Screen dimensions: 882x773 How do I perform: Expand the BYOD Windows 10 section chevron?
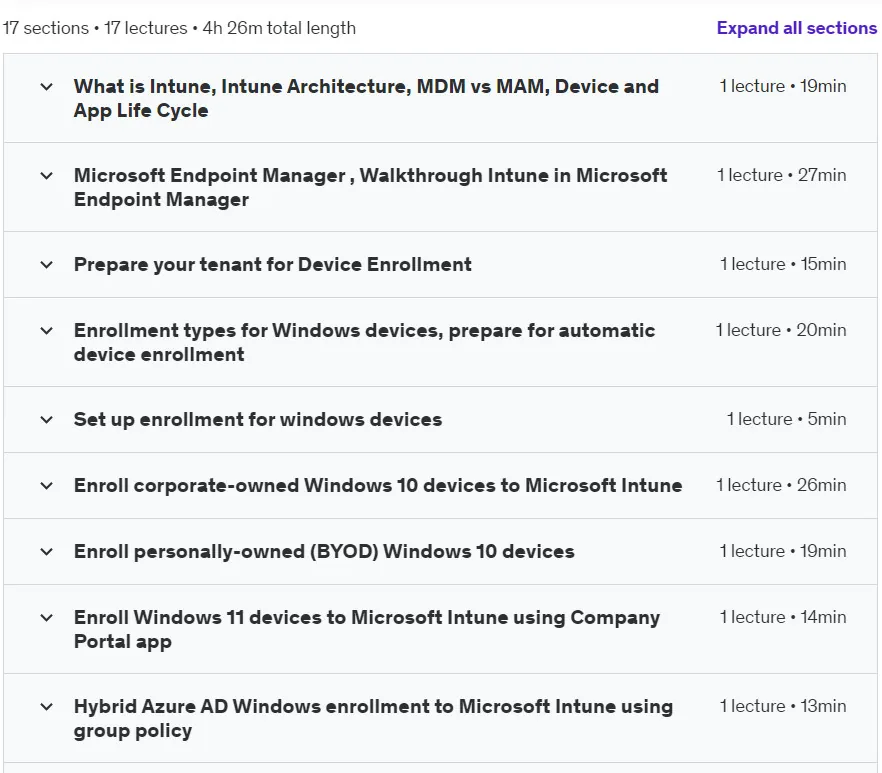47,551
